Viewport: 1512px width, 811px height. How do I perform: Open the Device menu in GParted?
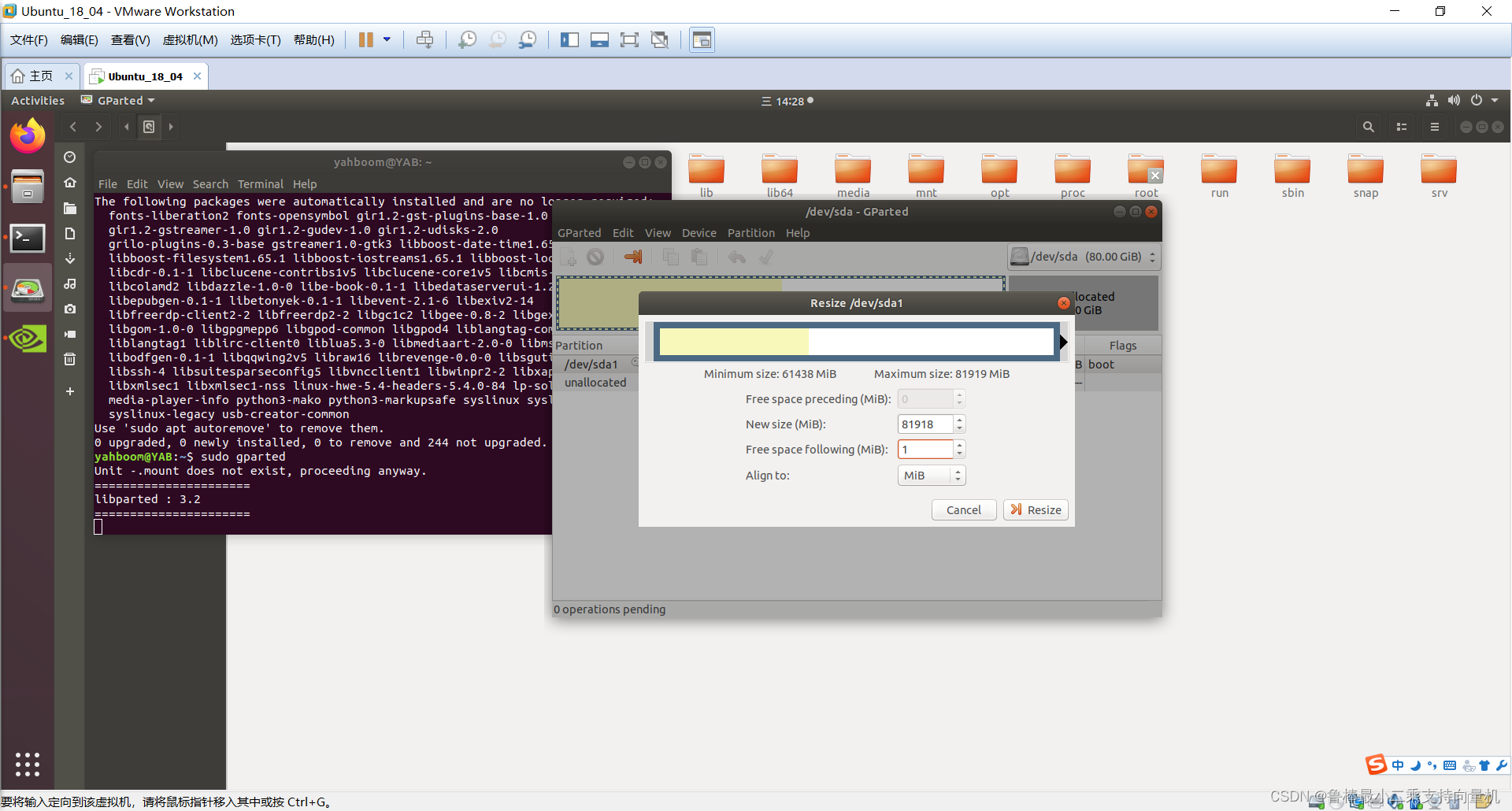point(699,233)
